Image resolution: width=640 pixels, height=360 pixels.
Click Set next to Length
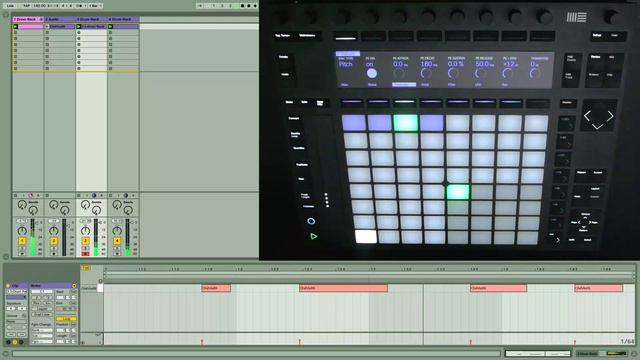(73, 336)
